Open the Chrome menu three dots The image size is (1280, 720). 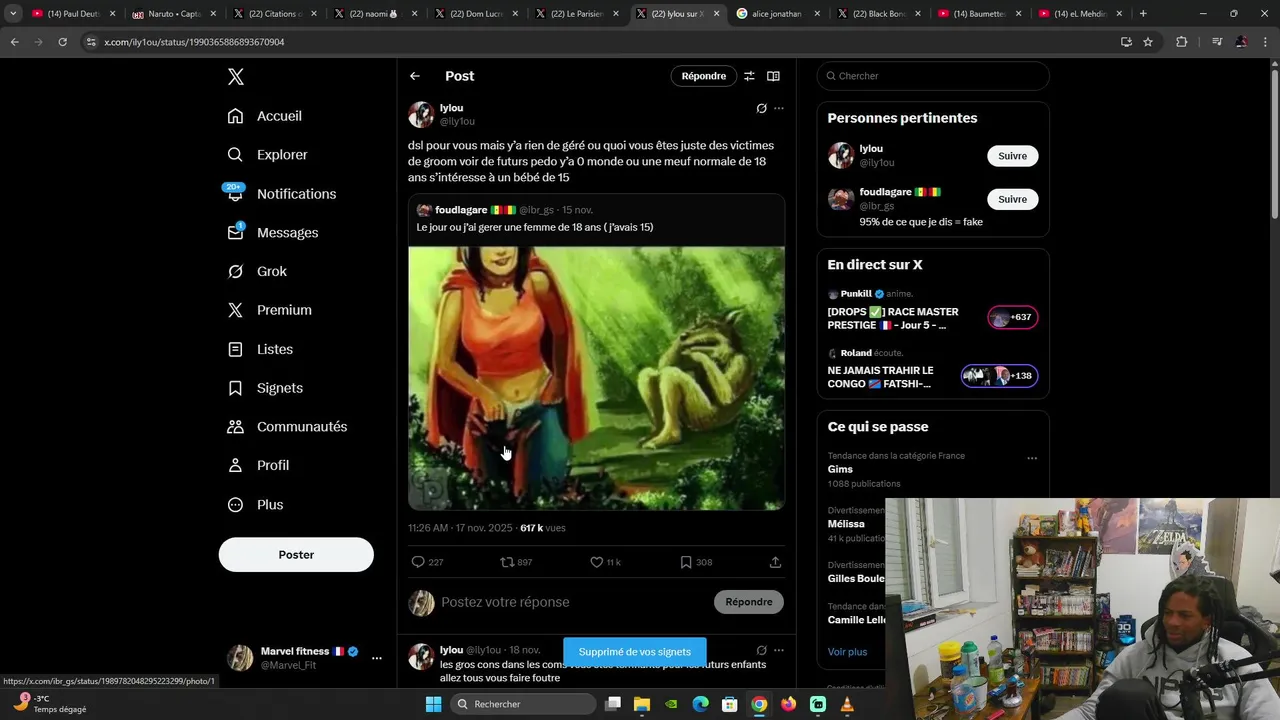pos(1265,42)
